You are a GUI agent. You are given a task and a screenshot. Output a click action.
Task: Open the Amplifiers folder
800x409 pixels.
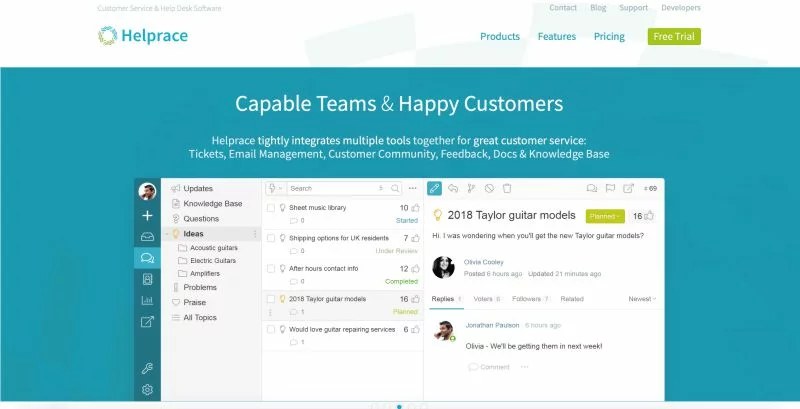click(205, 273)
